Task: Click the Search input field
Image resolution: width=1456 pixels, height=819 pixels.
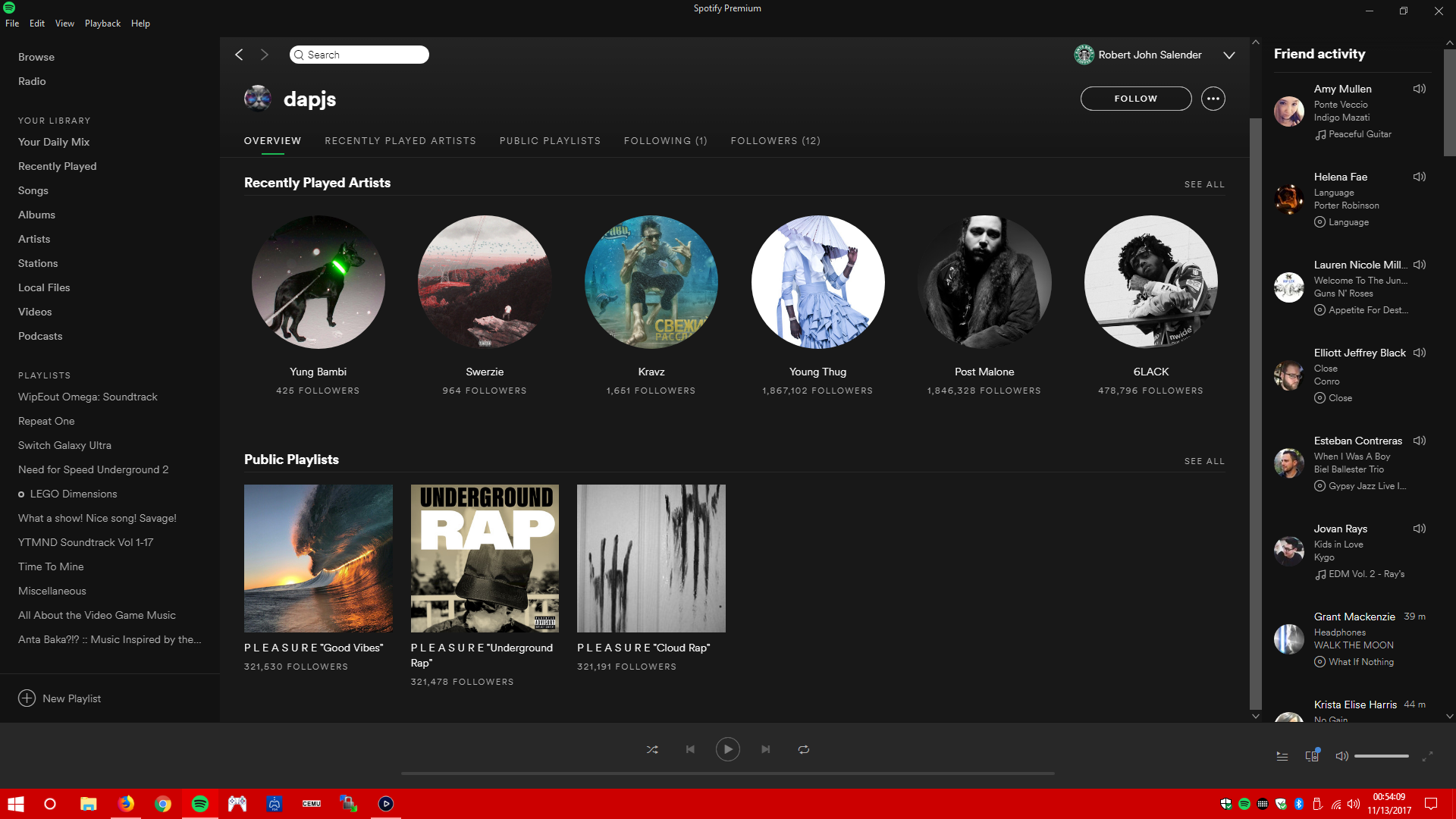Action: point(359,55)
